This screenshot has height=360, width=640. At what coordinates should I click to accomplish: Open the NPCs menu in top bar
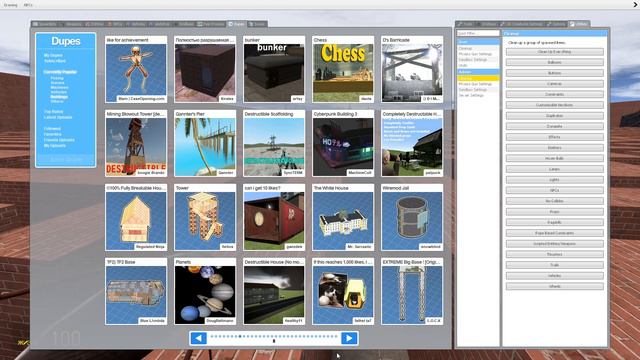[28, 5]
